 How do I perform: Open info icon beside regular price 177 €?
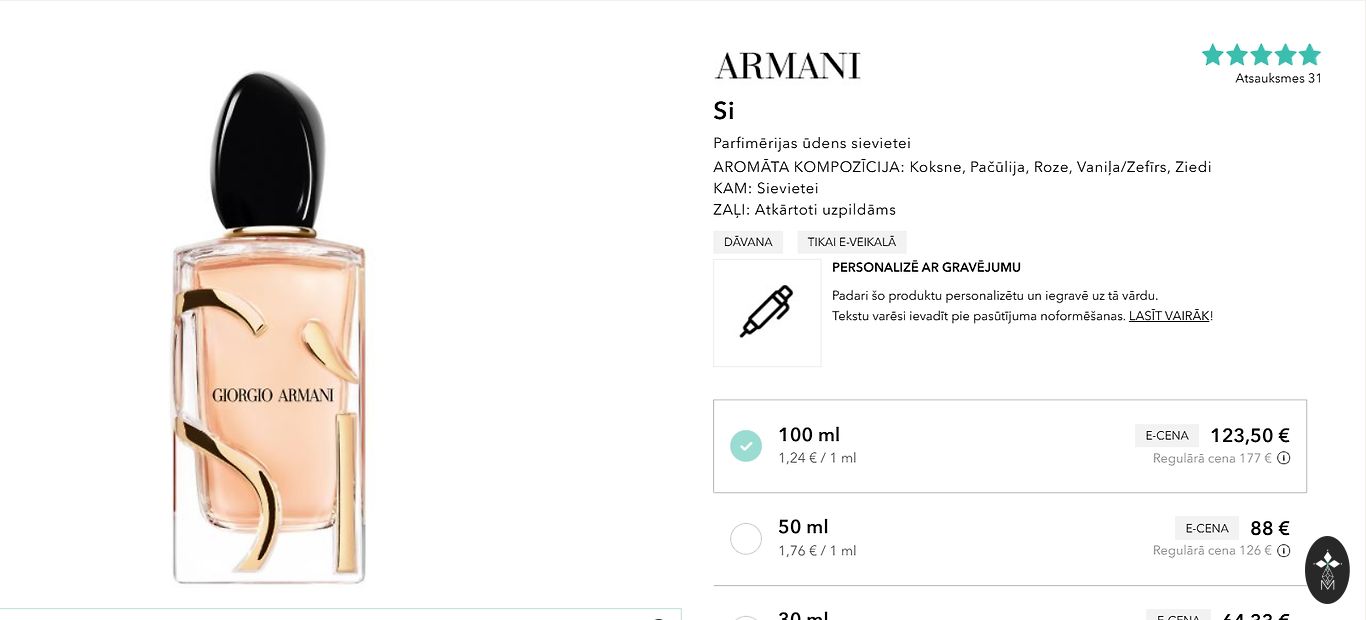click(x=1284, y=458)
